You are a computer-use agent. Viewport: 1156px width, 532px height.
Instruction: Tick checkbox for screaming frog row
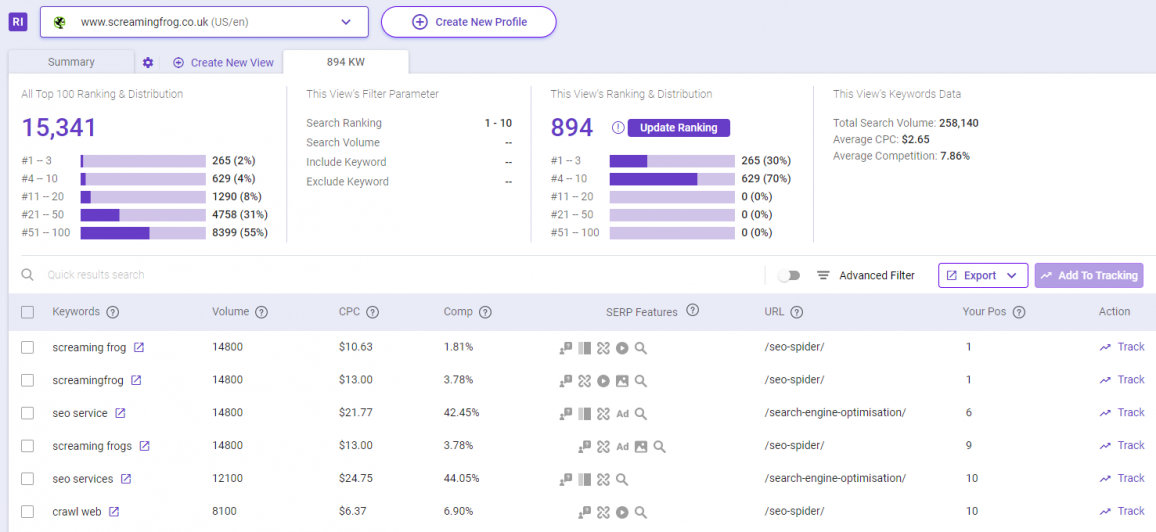coord(27,347)
